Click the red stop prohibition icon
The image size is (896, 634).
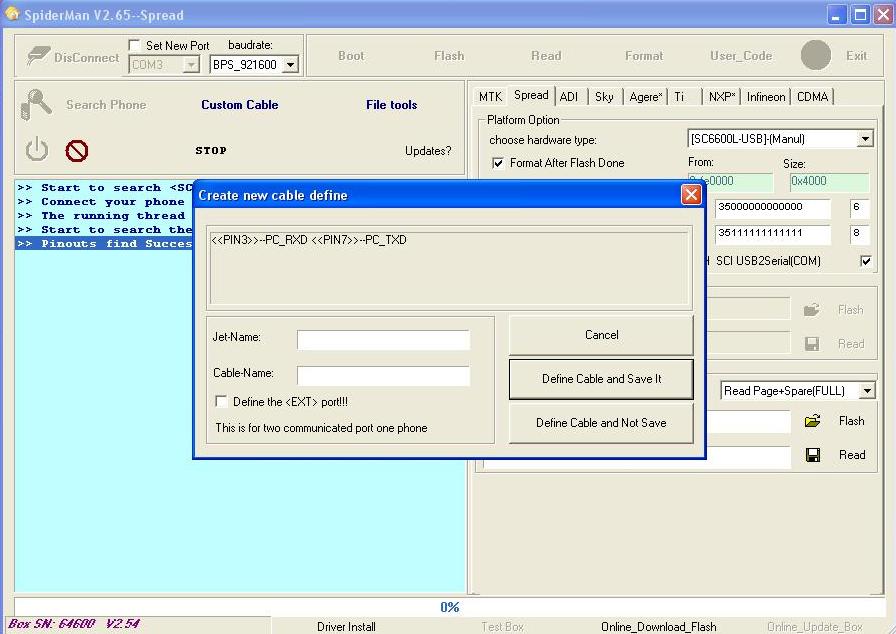(x=77, y=151)
